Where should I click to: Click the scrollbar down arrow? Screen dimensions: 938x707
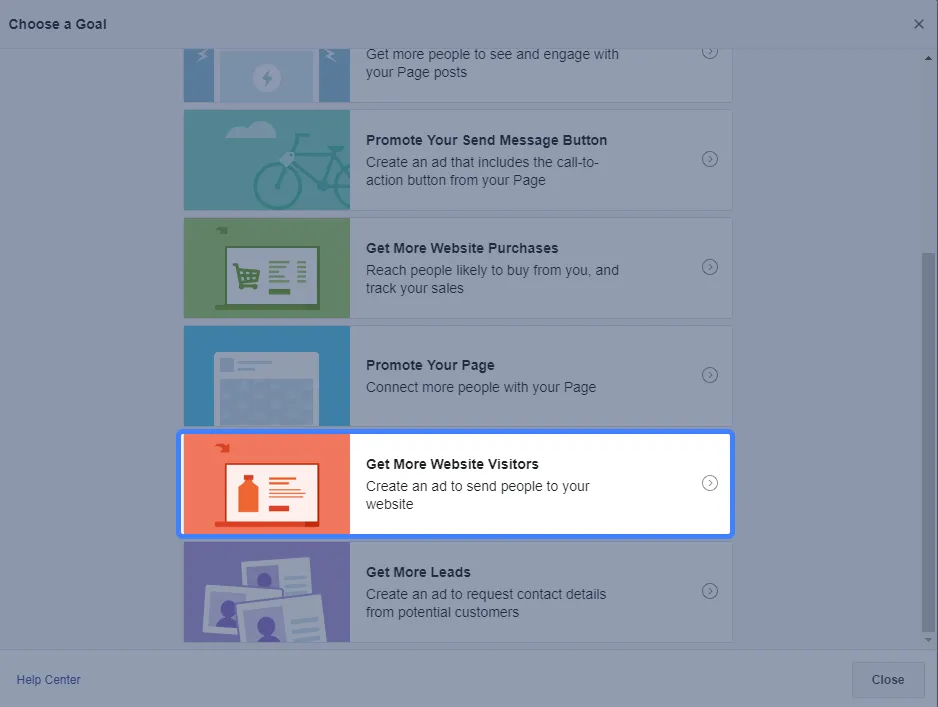click(x=928, y=640)
